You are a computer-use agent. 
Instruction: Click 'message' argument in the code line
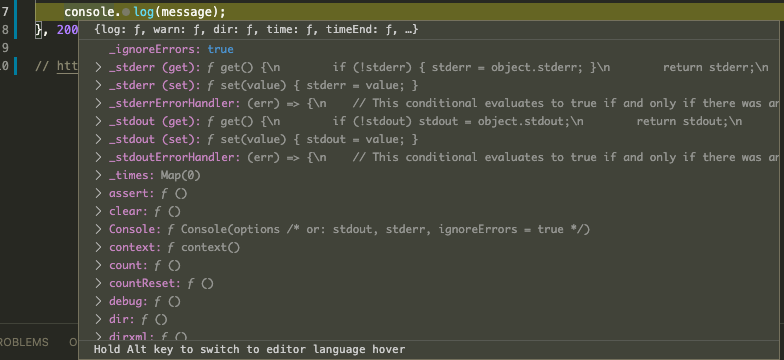[188, 12]
